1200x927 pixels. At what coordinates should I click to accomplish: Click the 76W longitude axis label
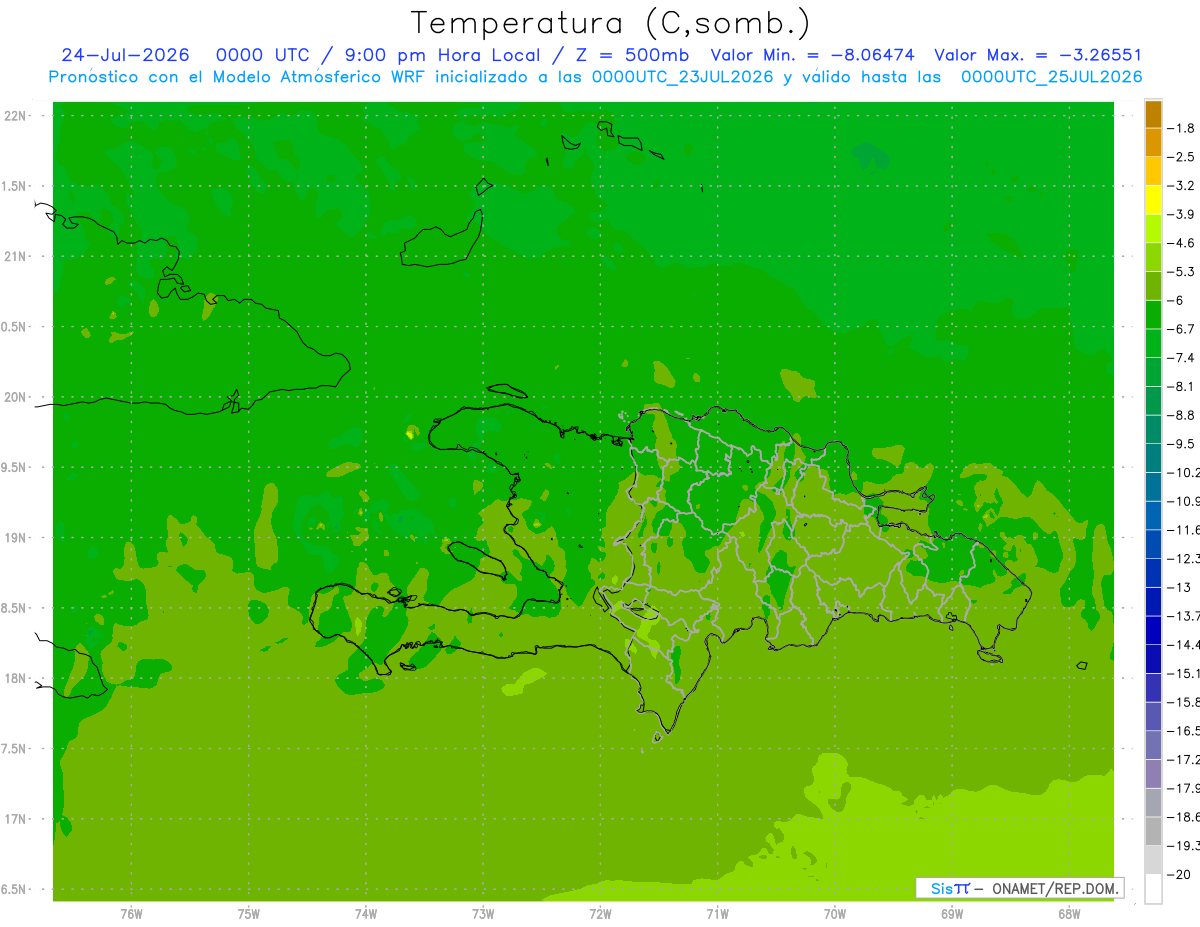click(131, 914)
